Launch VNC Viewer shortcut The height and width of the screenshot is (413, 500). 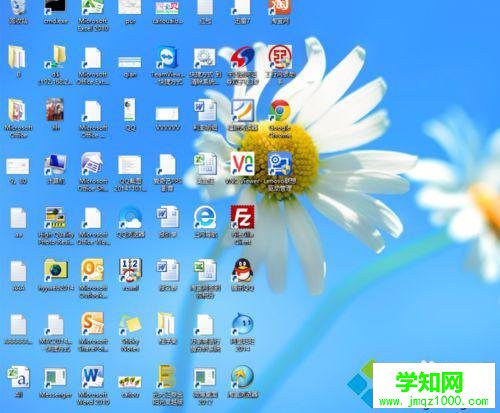[243, 164]
